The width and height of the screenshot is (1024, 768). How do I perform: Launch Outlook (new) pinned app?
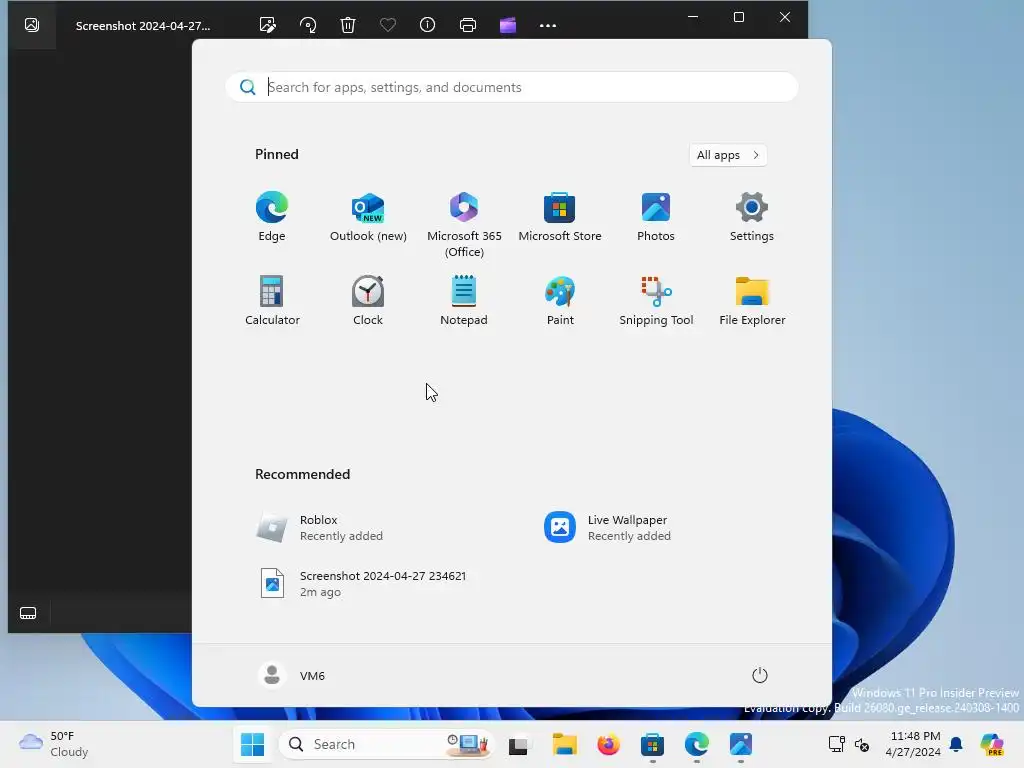pyautogui.click(x=368, y=217)
